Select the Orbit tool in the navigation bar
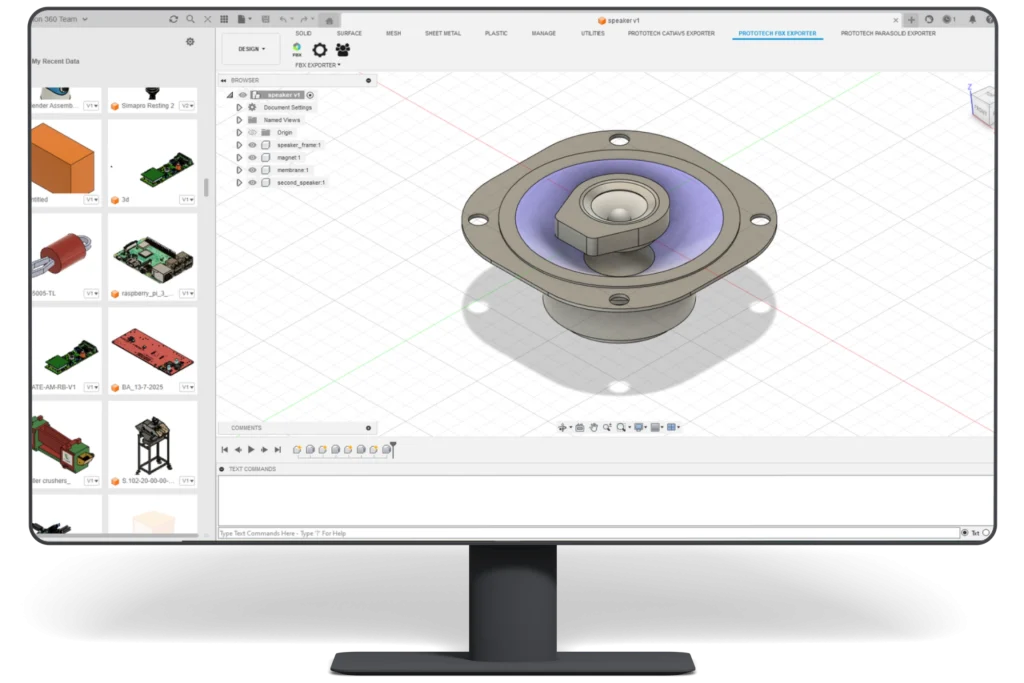 tap(563, 426)
